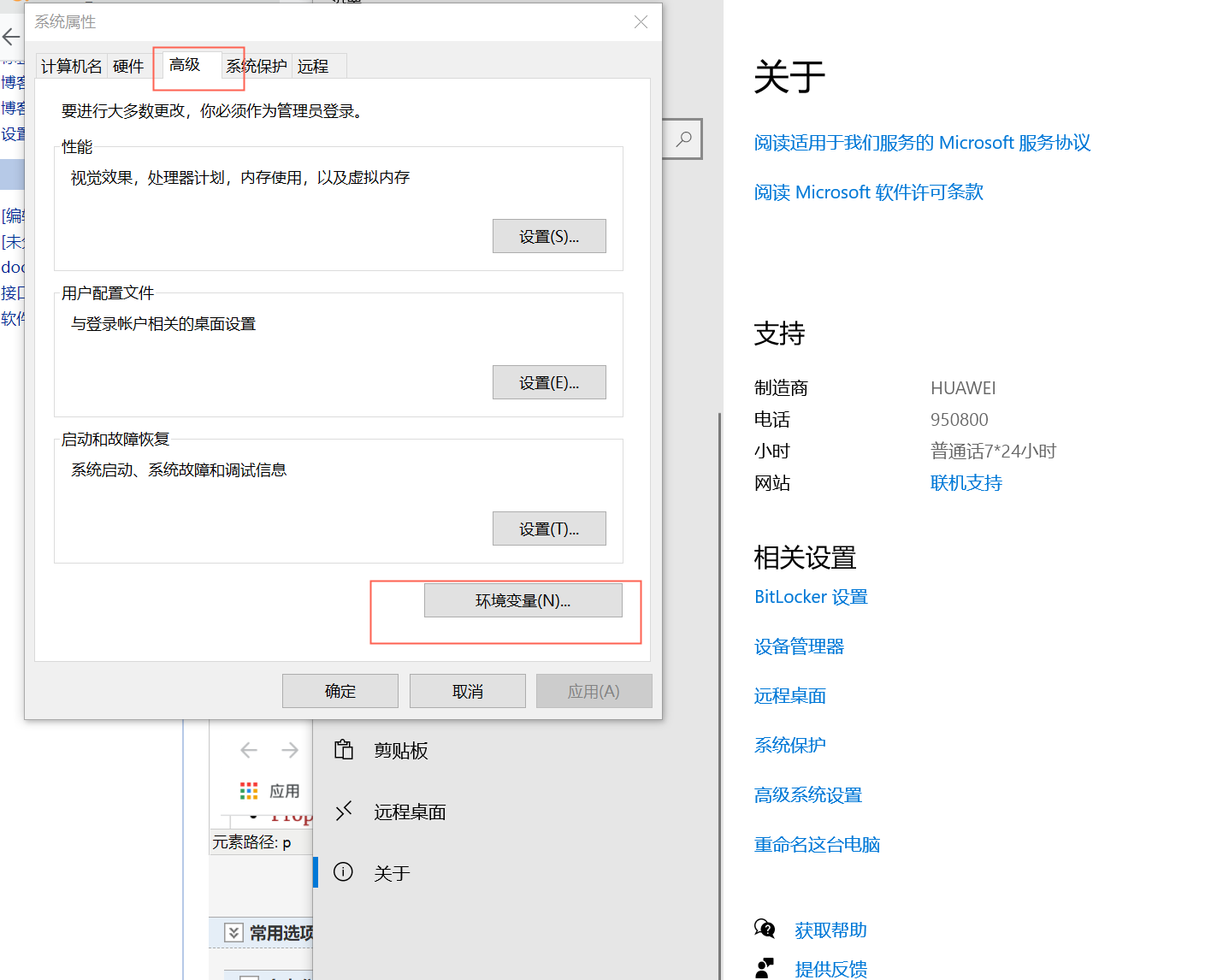Screen dimensions: 1223x980
Task: Open the 系统保护 tab
Action: [257, 66]
